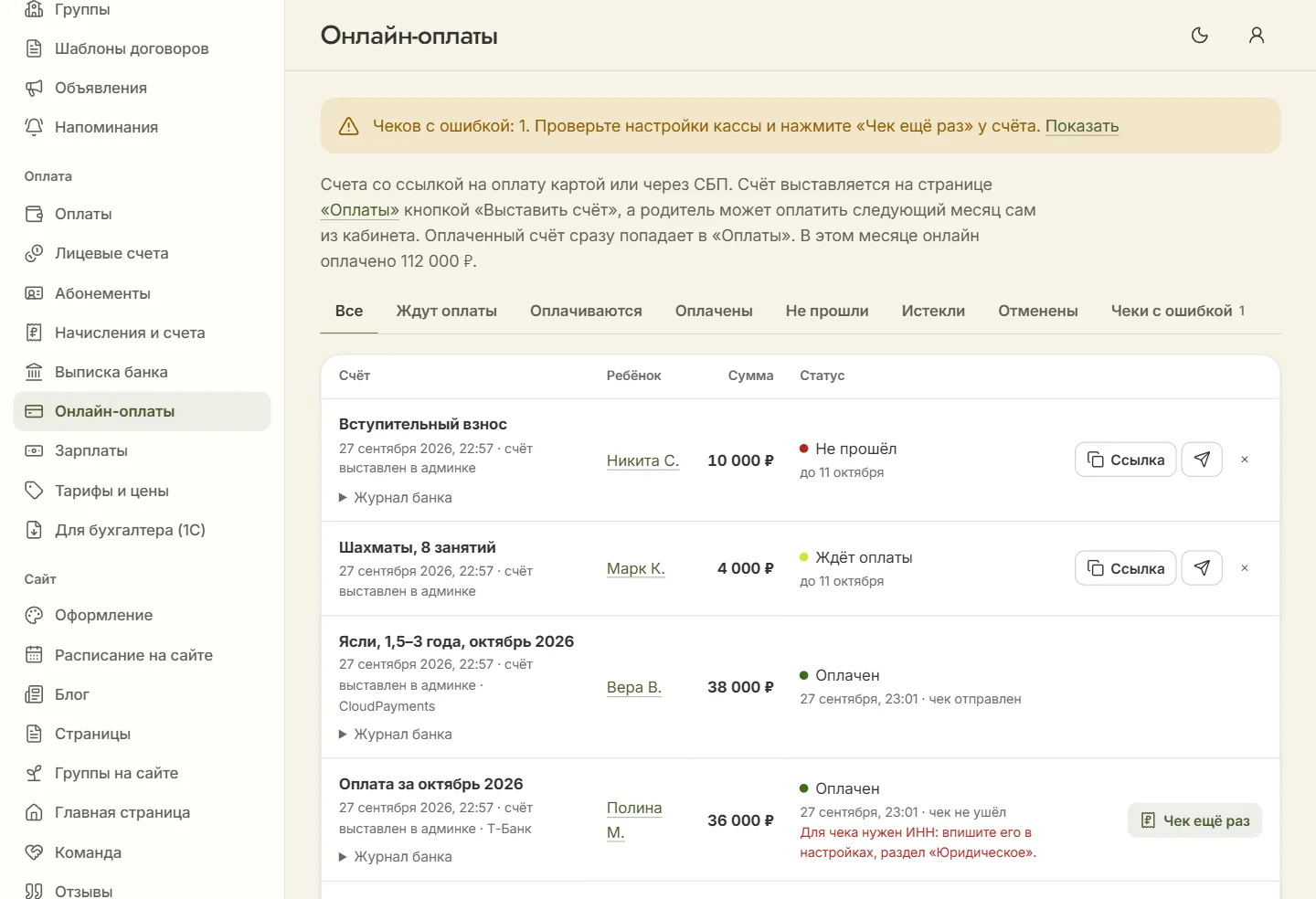The height and width of the screenshot is (899, 1316).
Task: Open the child link Вера В.
Action: tap(633, 687)
